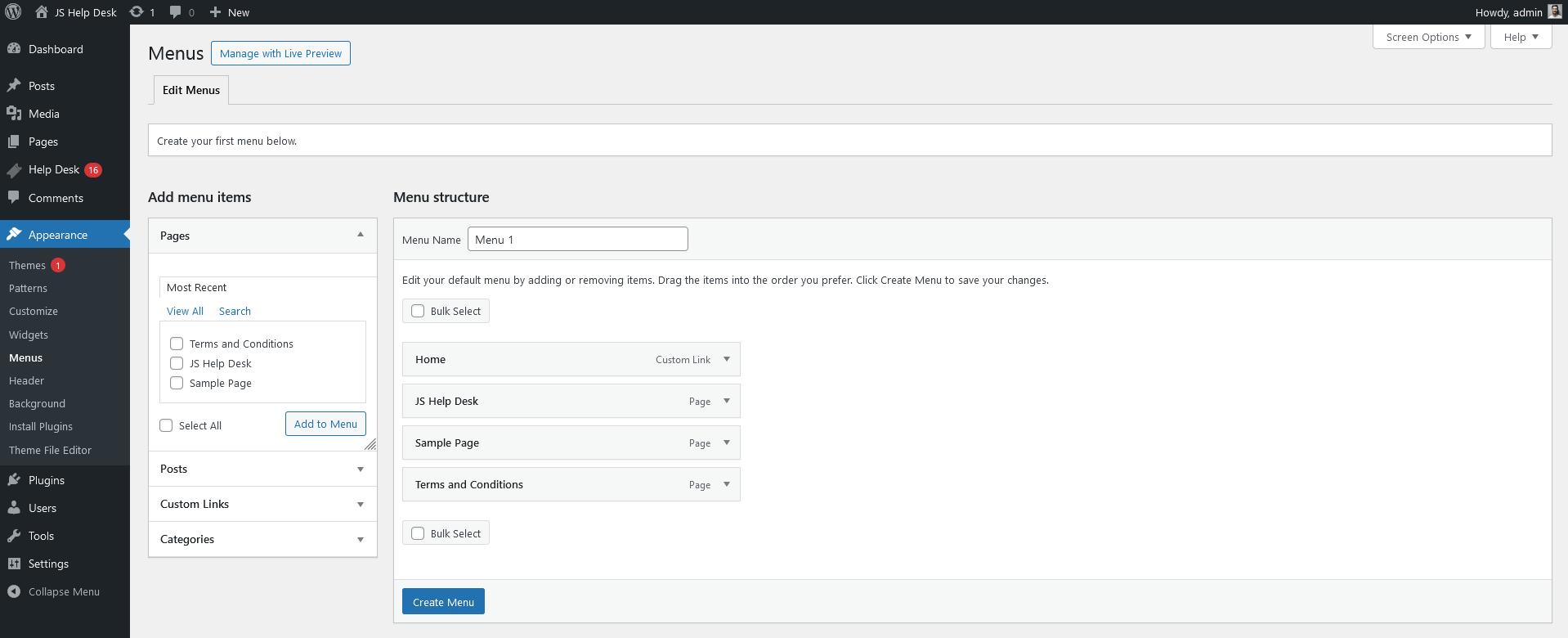1568x638 pixels.
Task: Expand the Home menu item settings
Action: pos(726,359)
